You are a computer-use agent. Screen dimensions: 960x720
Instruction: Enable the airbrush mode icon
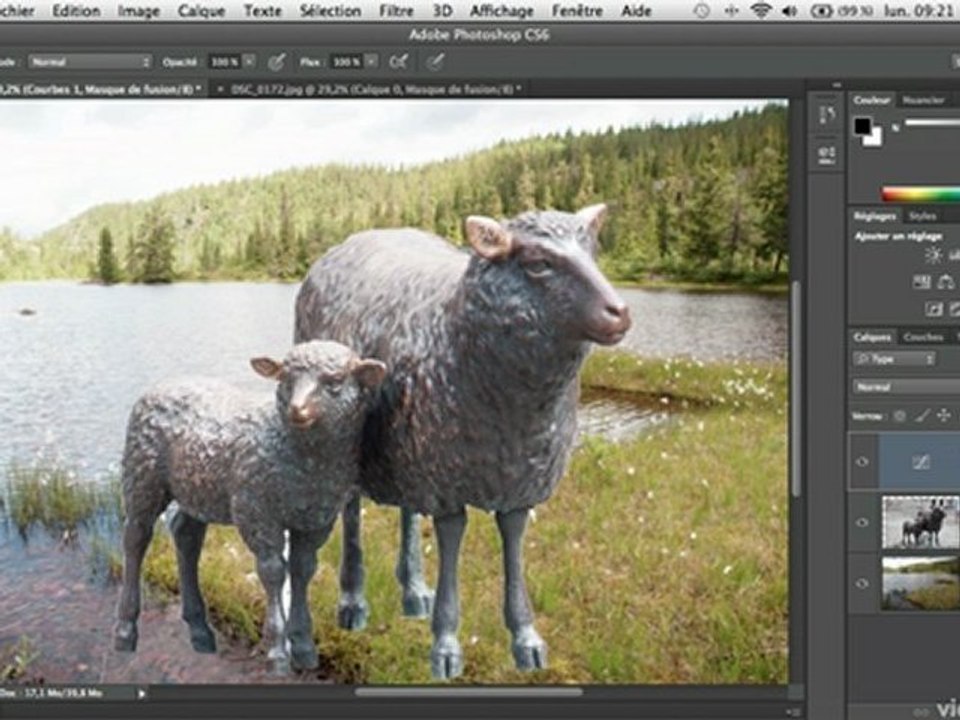tap(399, 61)
